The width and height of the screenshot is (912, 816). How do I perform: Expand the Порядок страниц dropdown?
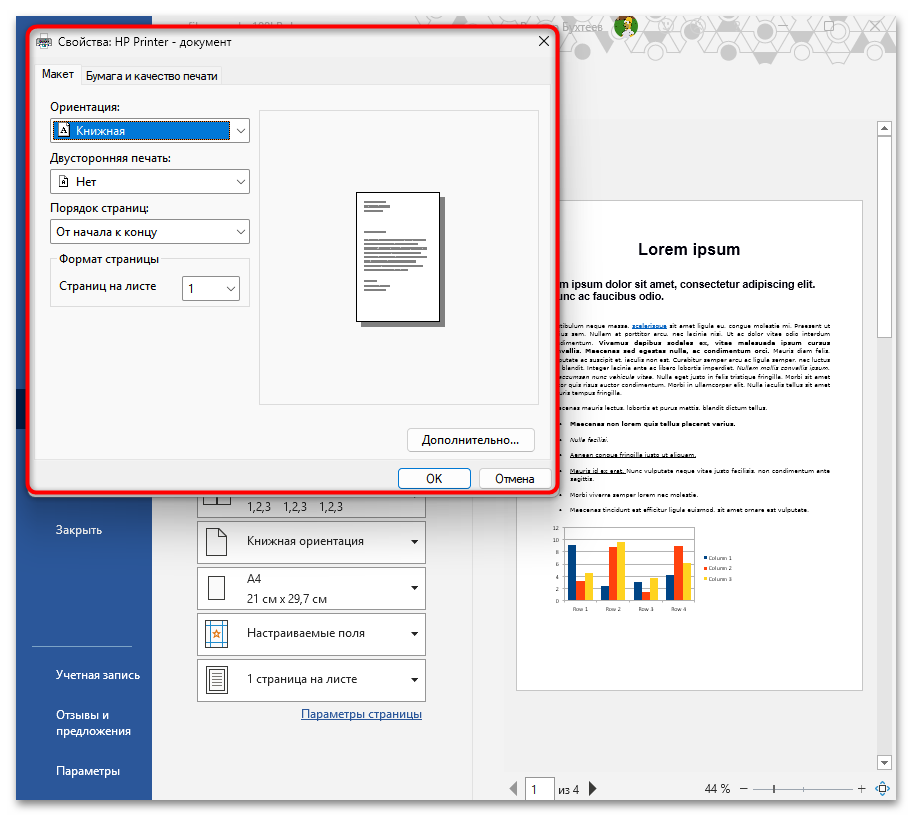[149, 231]
